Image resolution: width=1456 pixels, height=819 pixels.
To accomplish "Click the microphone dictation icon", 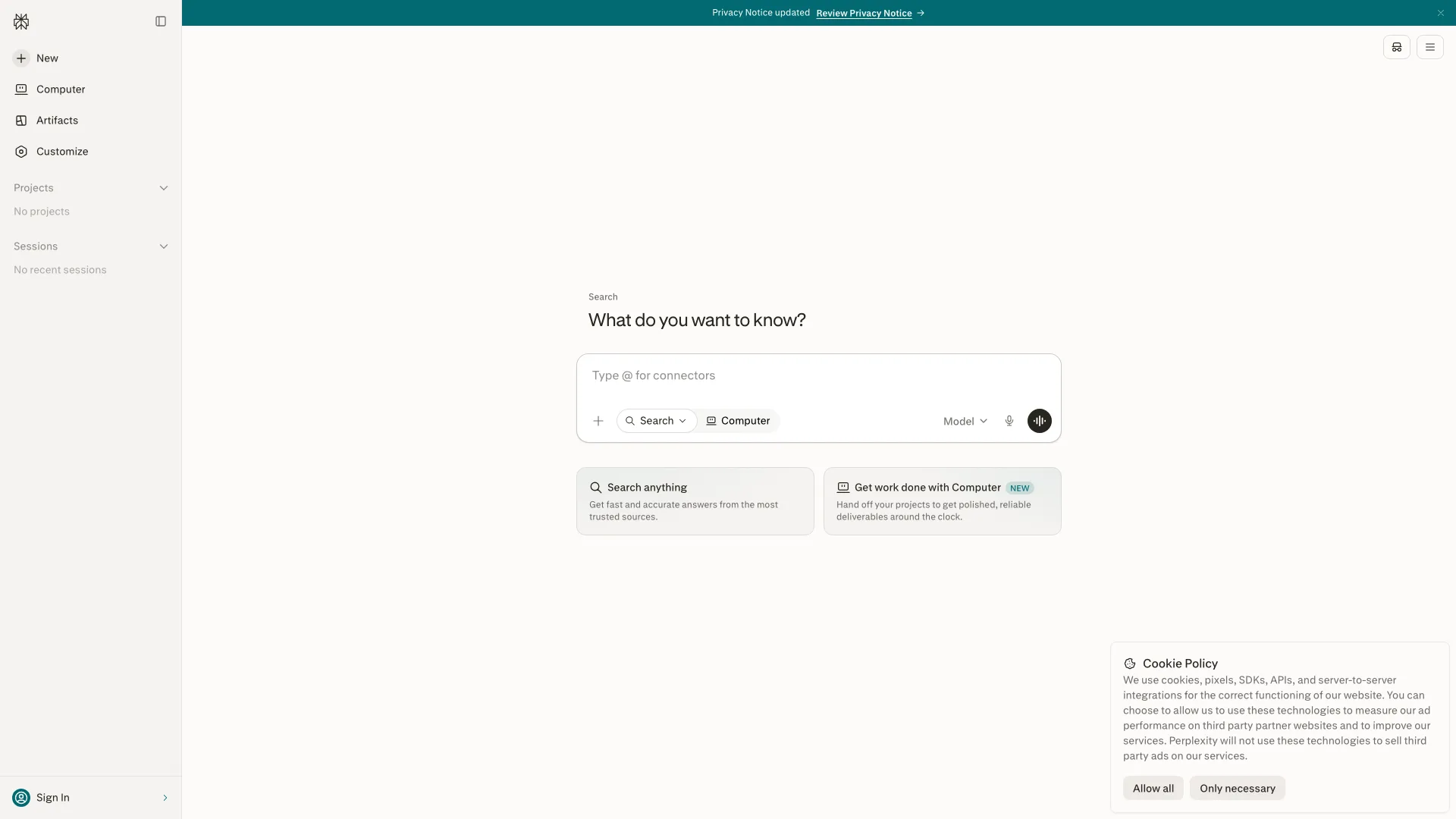I will (x=1009, y=421).
